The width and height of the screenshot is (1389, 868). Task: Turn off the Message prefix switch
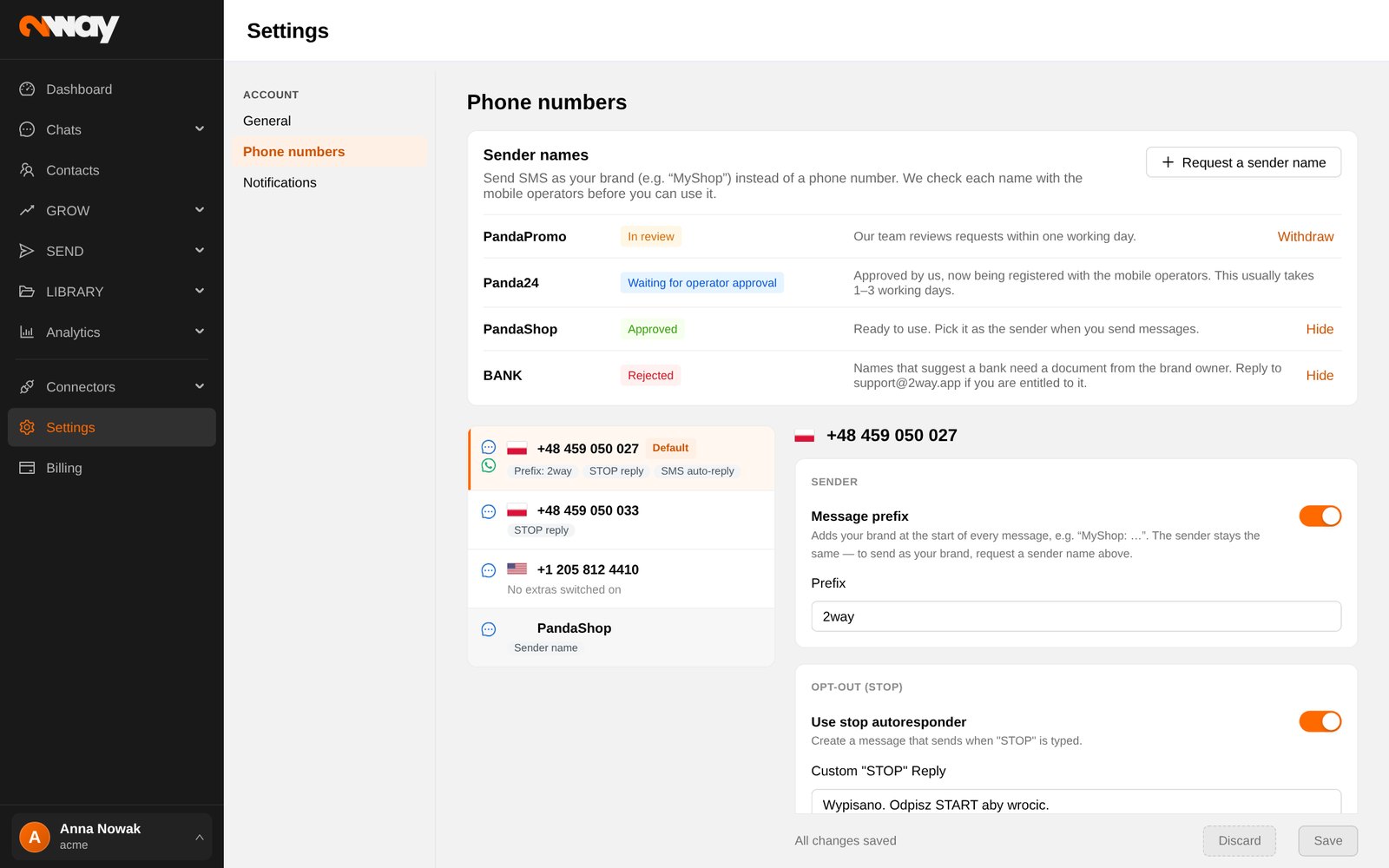[x=1320, y=516]
